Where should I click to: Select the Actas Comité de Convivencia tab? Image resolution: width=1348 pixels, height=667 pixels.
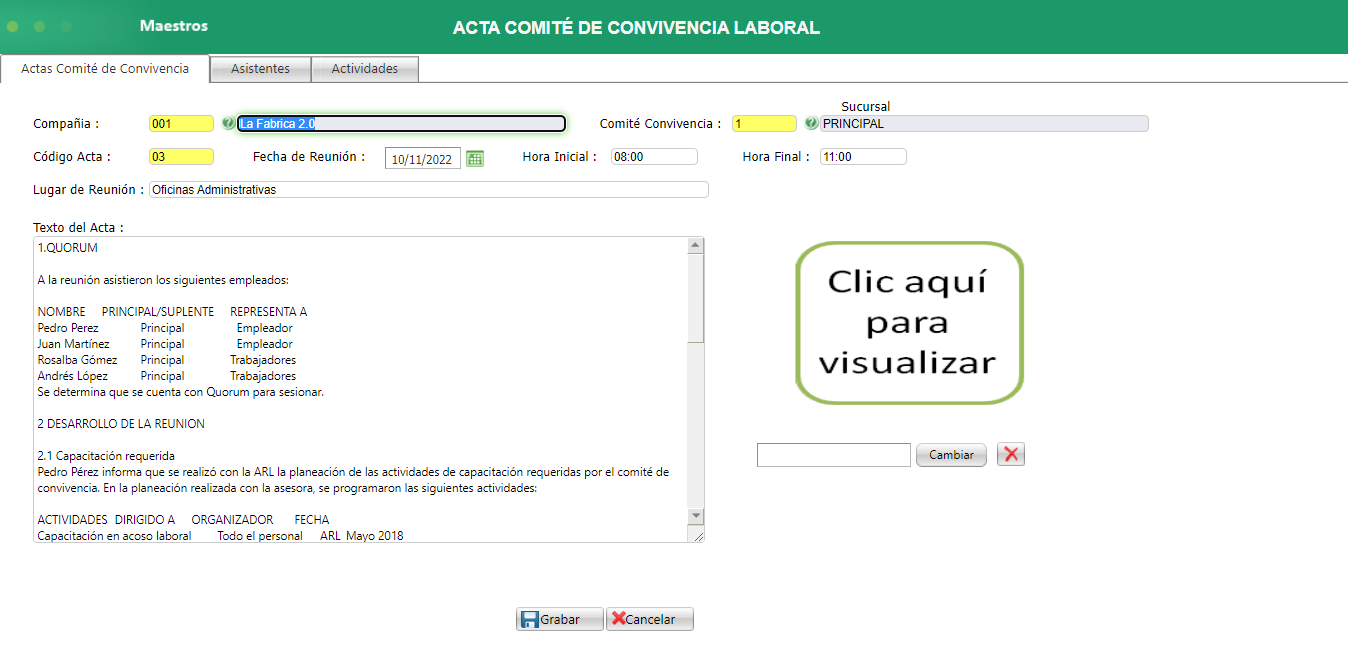click(x=104, y=68)
